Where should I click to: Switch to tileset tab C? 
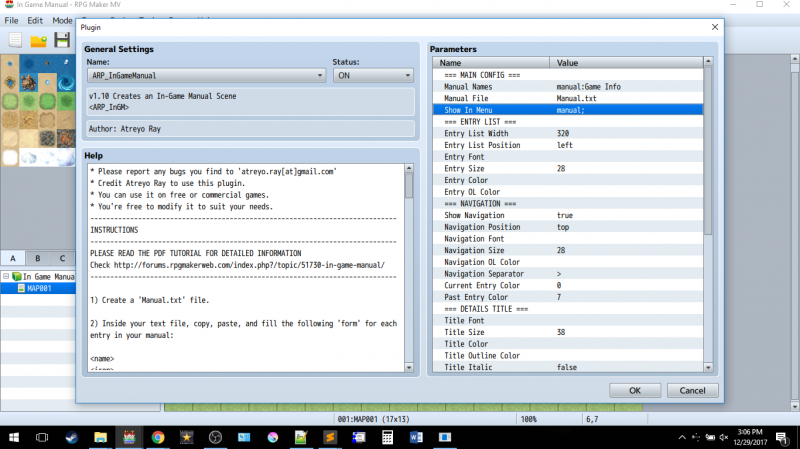pyautogui.click(x=62, y=258)
